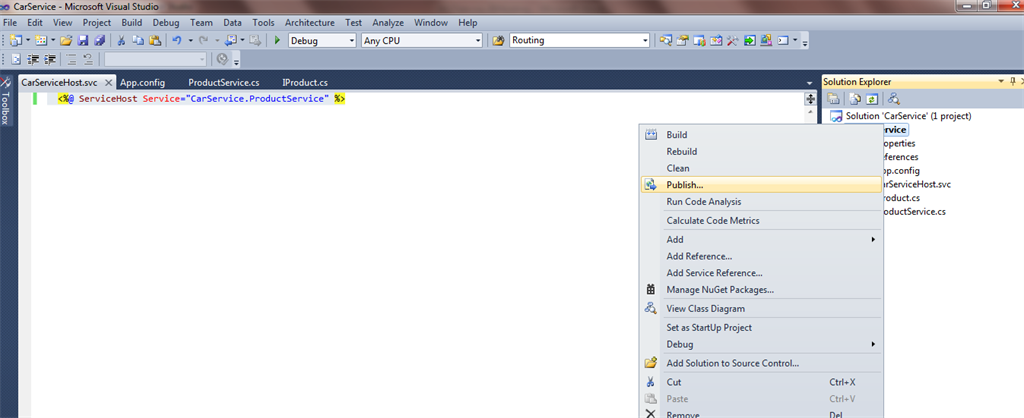Viewport: 1024px width, 418px height.
Task: Click the Format Document icon in editing toolbar
Action: (x=16, y=59)
